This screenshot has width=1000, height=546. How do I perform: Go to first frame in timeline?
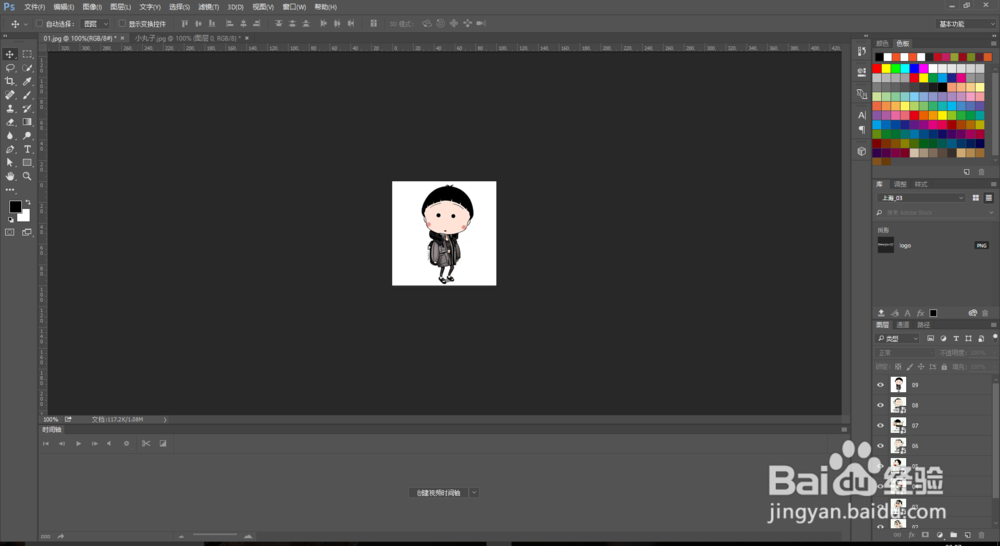pos(45,443)
